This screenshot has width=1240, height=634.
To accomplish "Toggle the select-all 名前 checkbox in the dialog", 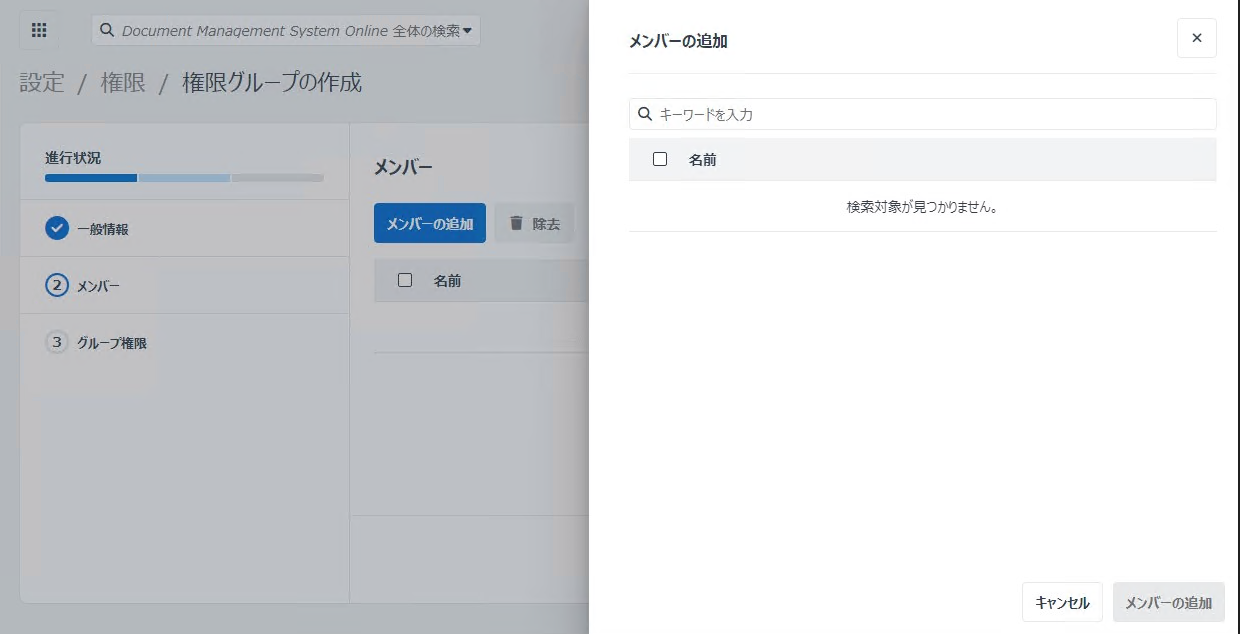I will point(660,159).
